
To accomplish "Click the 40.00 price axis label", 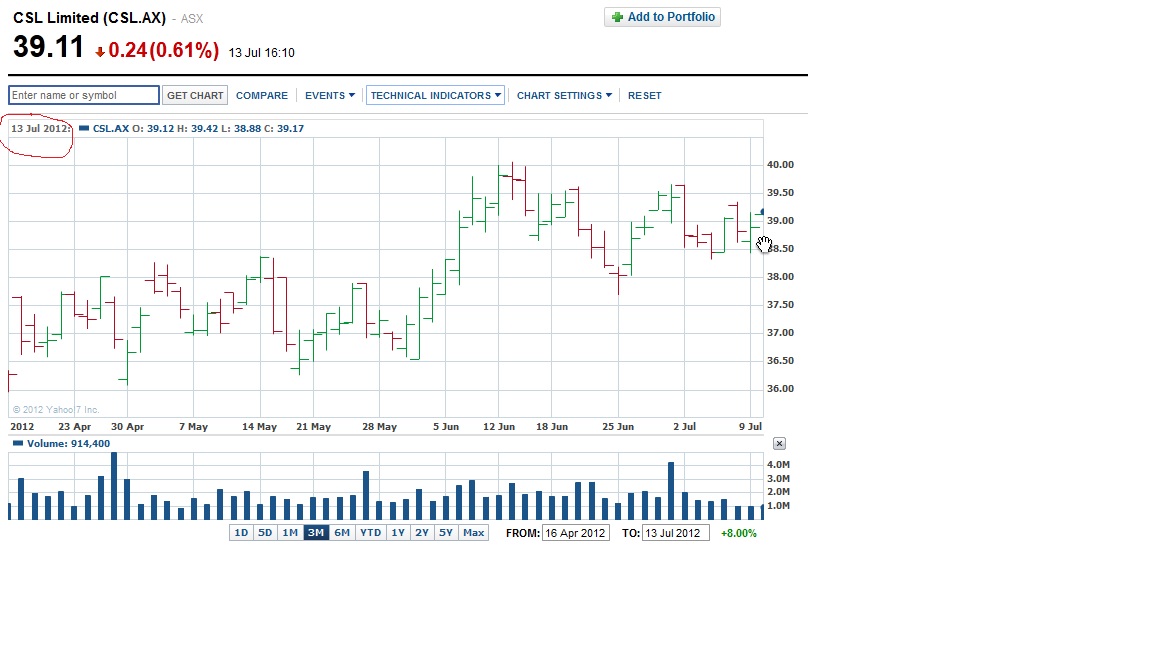I will coord(780,165).
